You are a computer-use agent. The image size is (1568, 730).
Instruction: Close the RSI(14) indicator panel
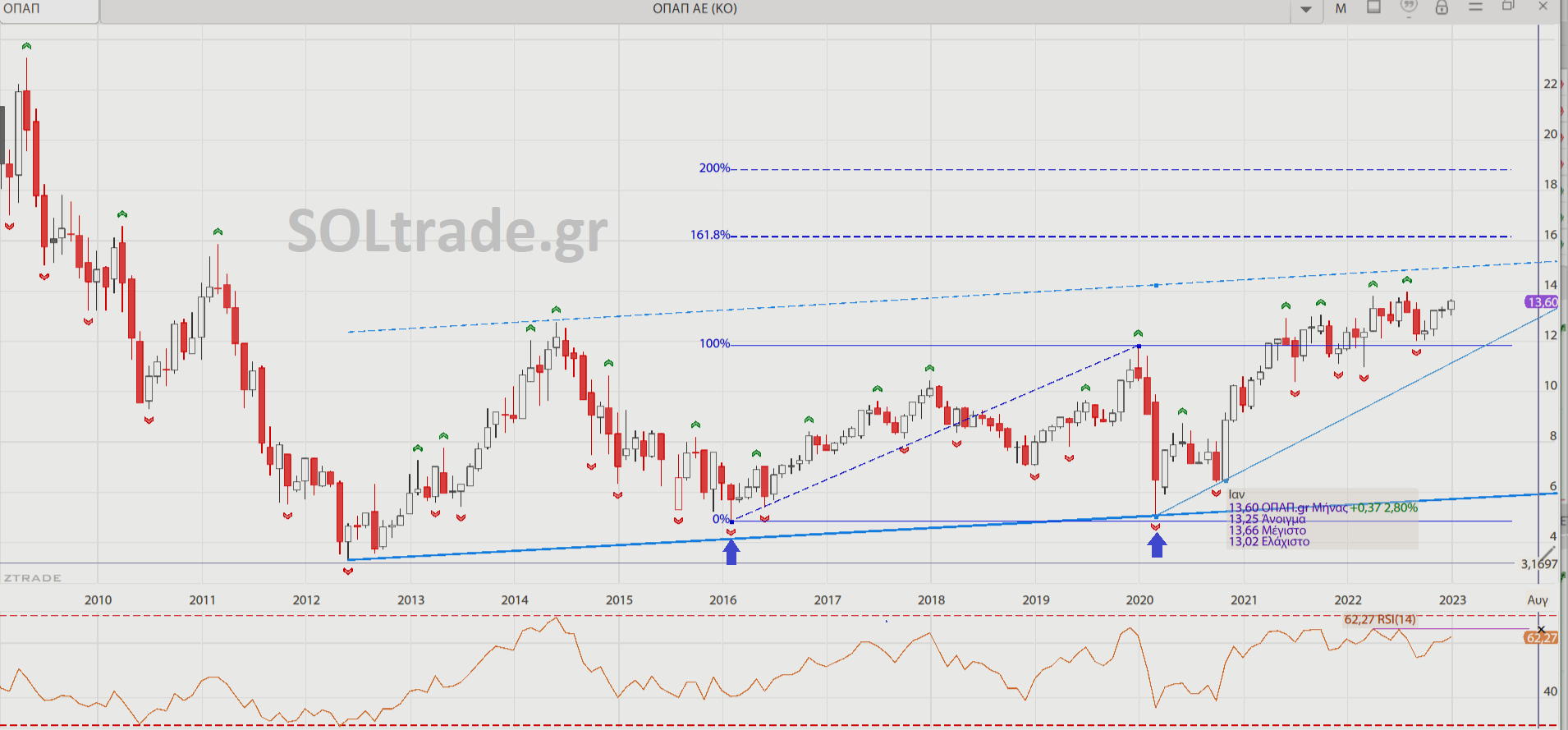pos(1541,629)
